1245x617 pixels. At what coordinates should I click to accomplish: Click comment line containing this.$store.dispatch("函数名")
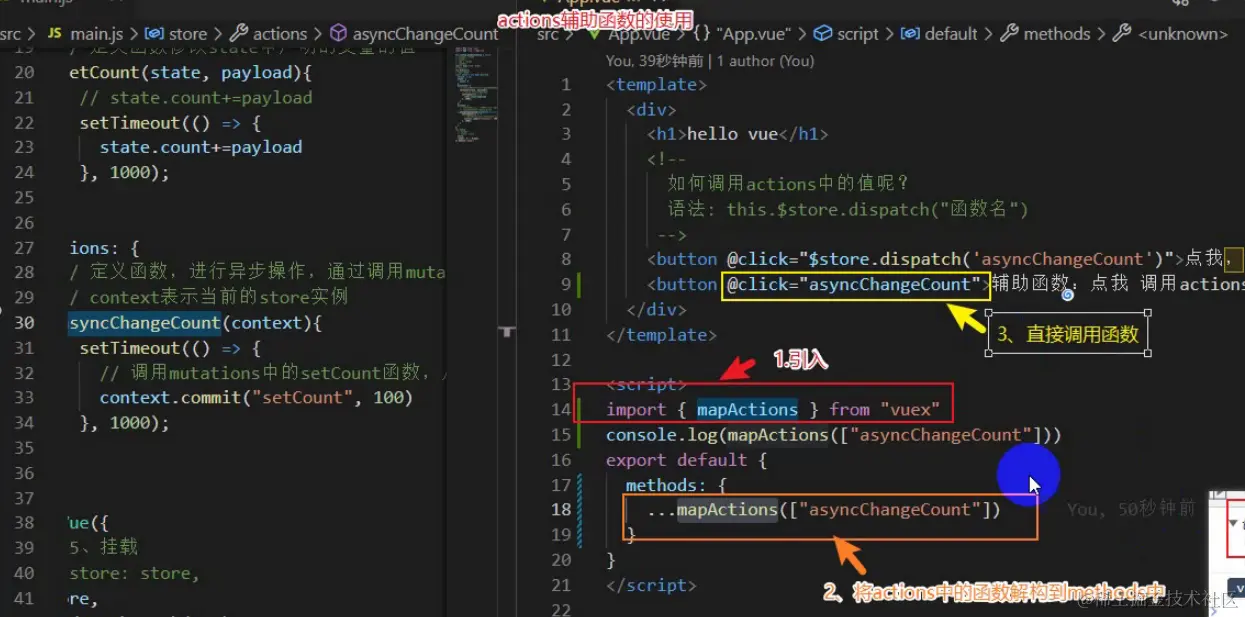[848, 209]
